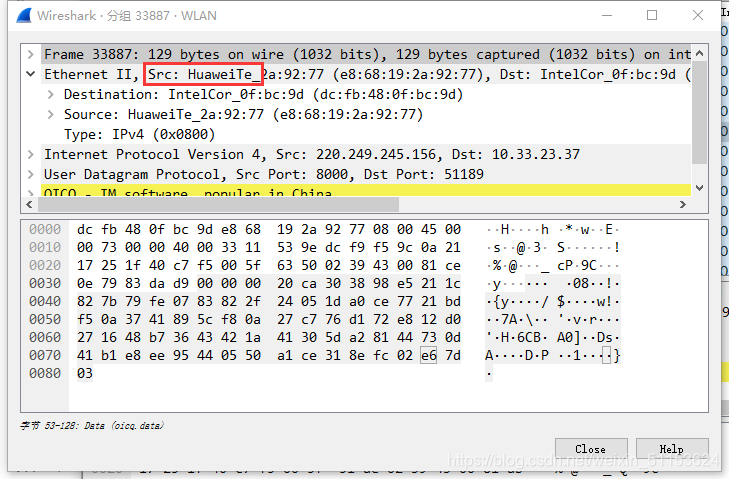The height and width of the screenshot is (479, 729).
Task: Click hex offset 0020 in bytes pane
Action: point(45,266)
